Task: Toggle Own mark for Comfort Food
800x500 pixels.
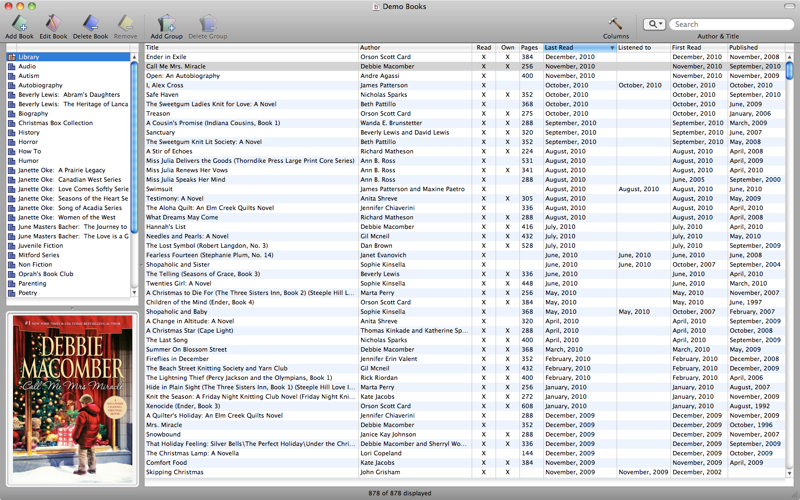Action: click(507, 463)
